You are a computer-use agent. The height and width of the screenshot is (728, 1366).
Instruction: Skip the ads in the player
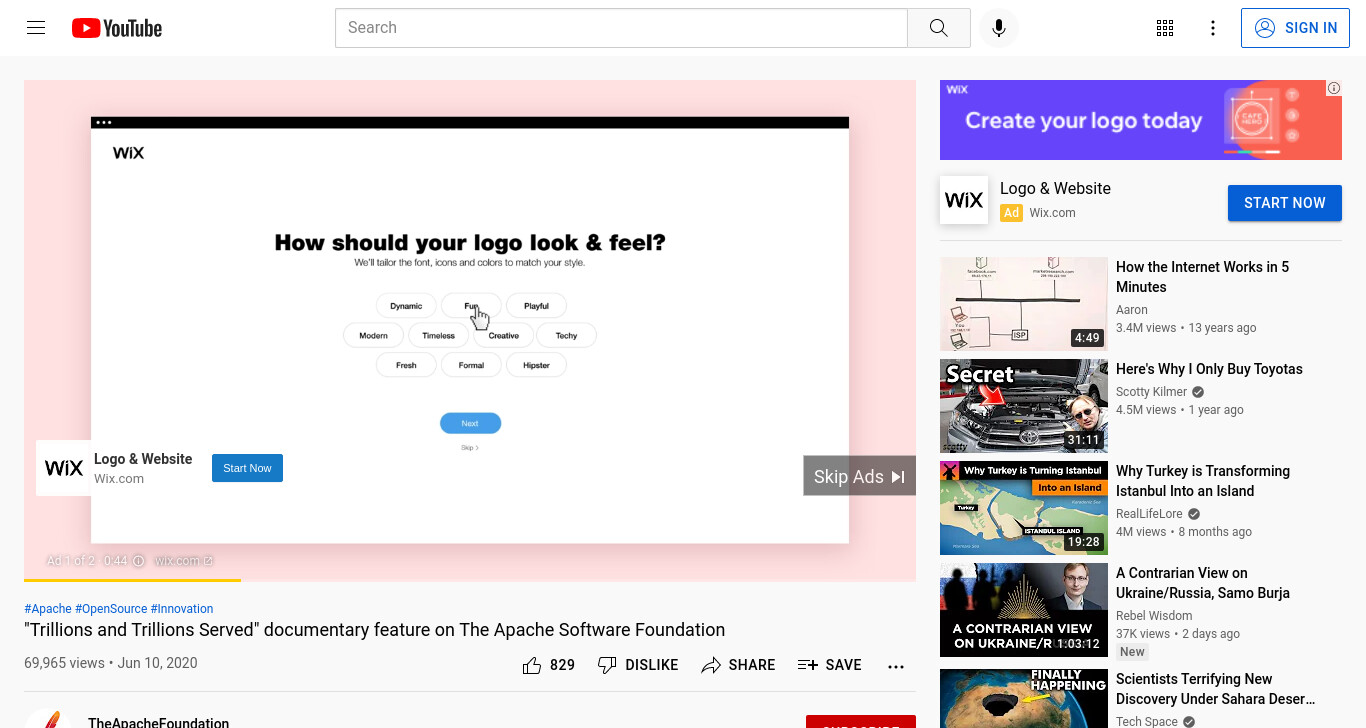click(859, 476)
